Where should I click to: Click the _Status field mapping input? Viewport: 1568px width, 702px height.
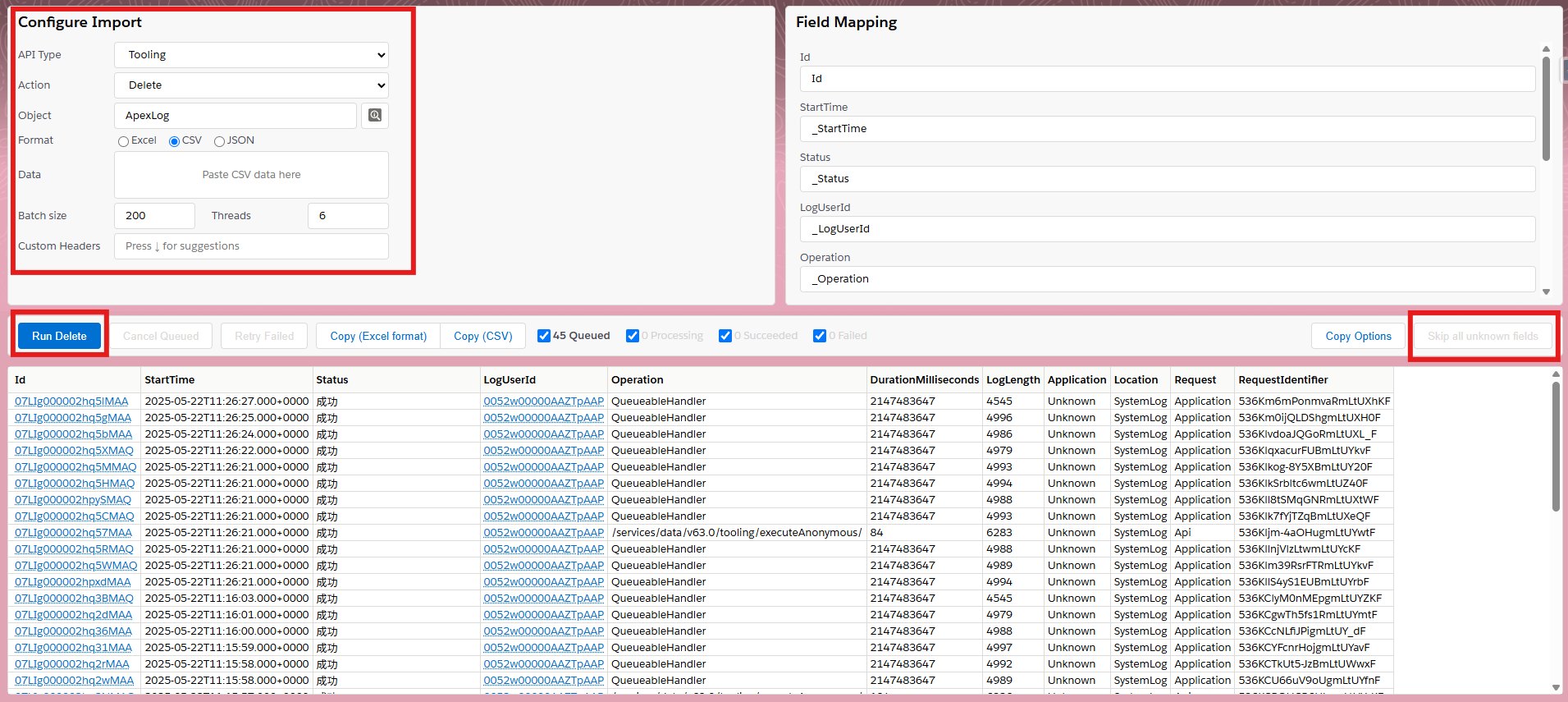click(1168, 179)
